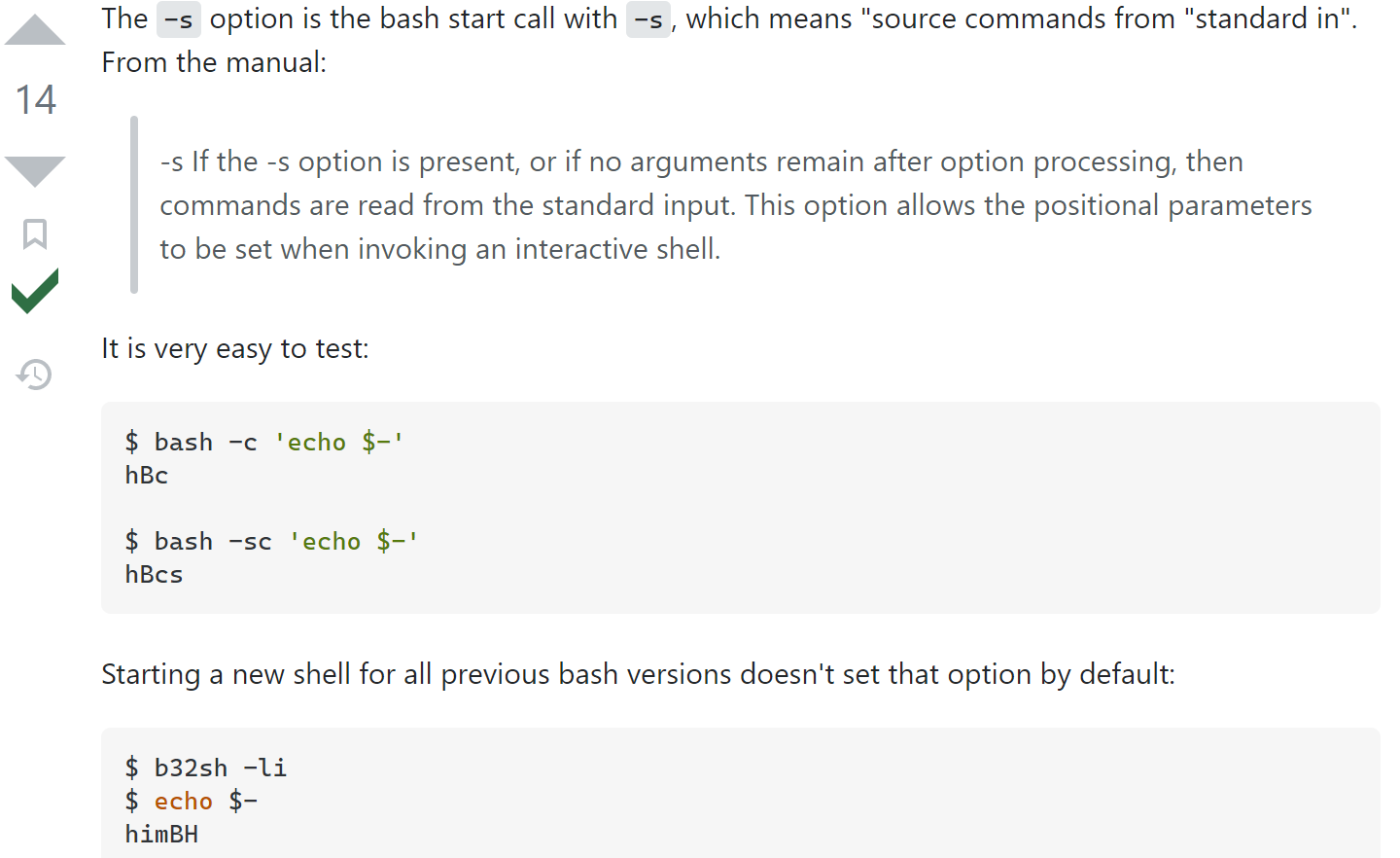Click the "bash -sc 'echo $-'" command line
The height and width of the screenshot is (858, 1400).
pyautogui.click(x=271, y=542)
